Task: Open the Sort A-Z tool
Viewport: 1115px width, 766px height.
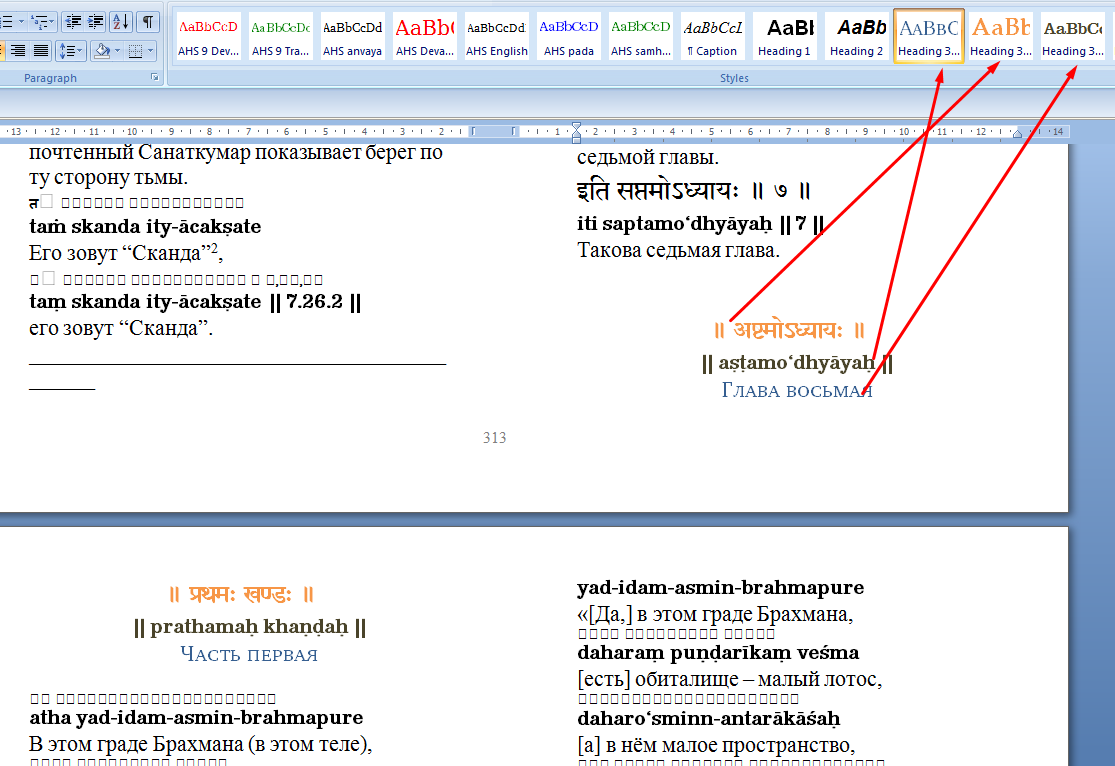Action: (121, 23)
